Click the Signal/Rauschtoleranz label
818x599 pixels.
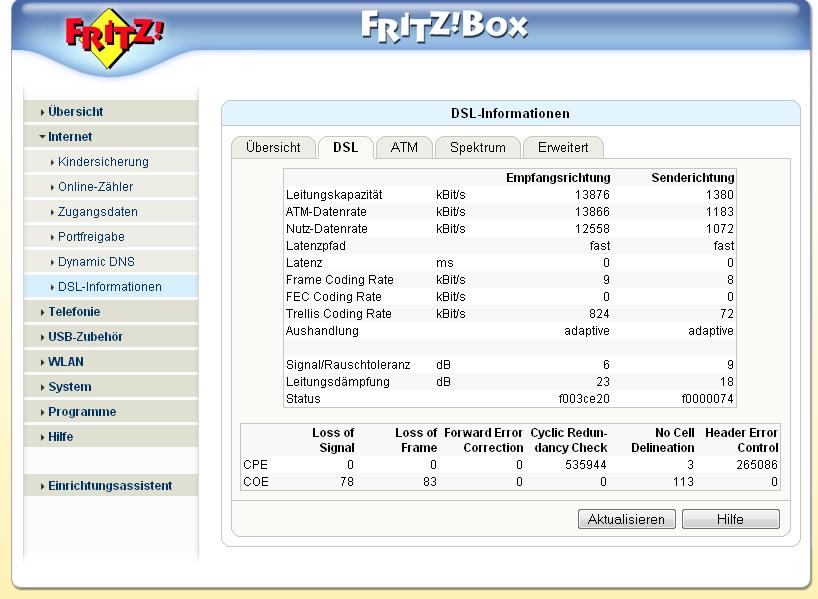pos(348,365)
